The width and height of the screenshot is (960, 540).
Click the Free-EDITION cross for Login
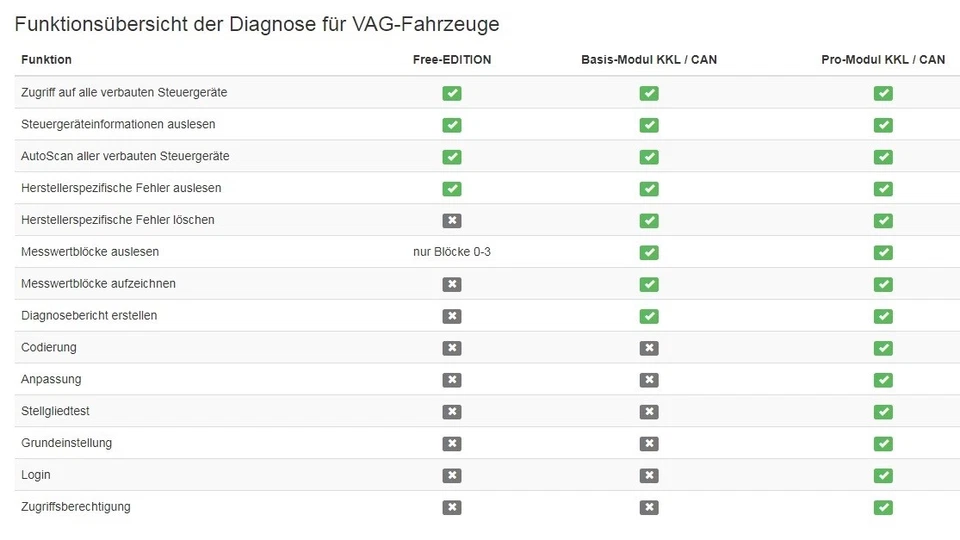[x=452, y=475]
